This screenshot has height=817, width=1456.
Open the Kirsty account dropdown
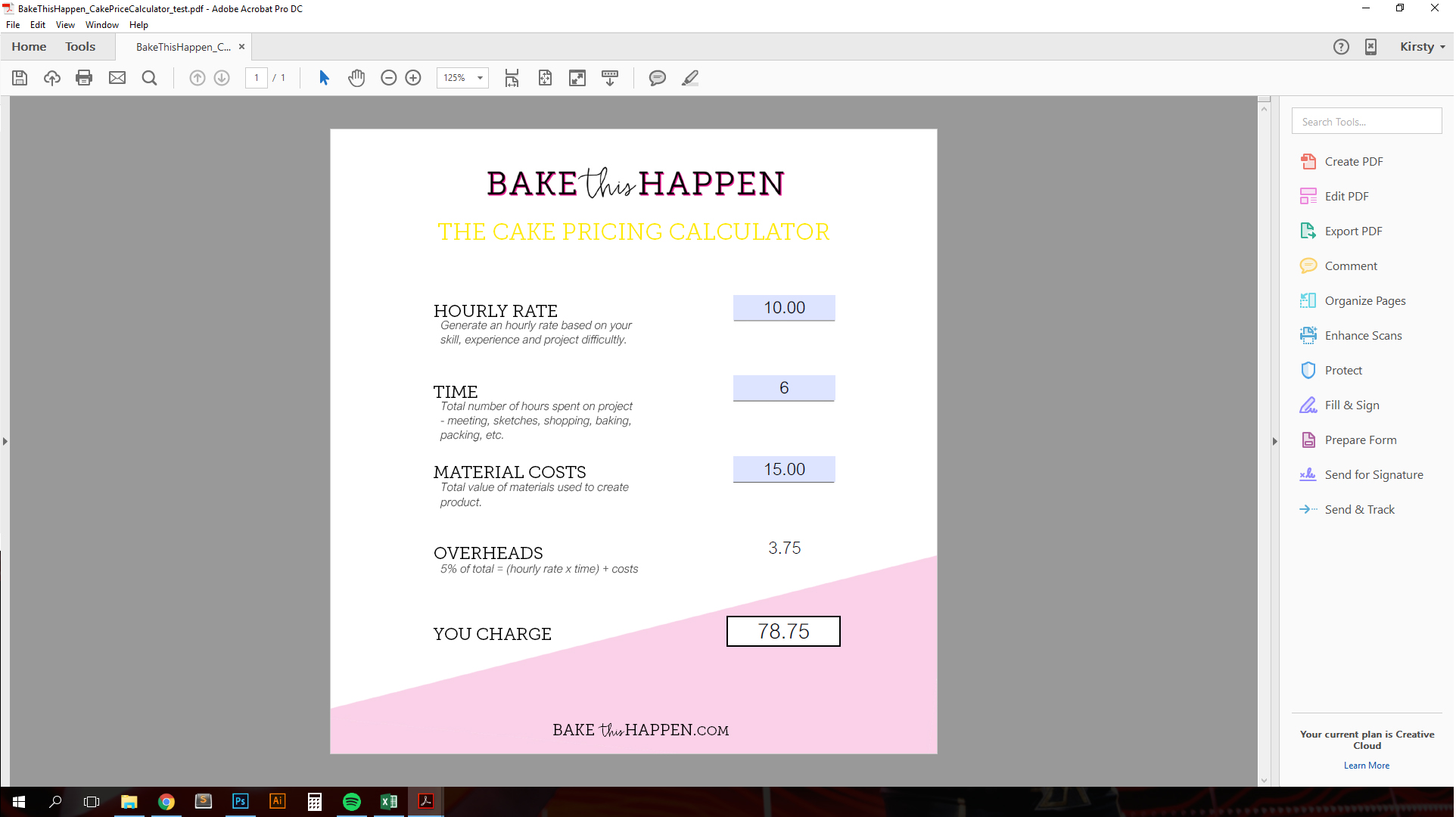(x=1422, y=47)
